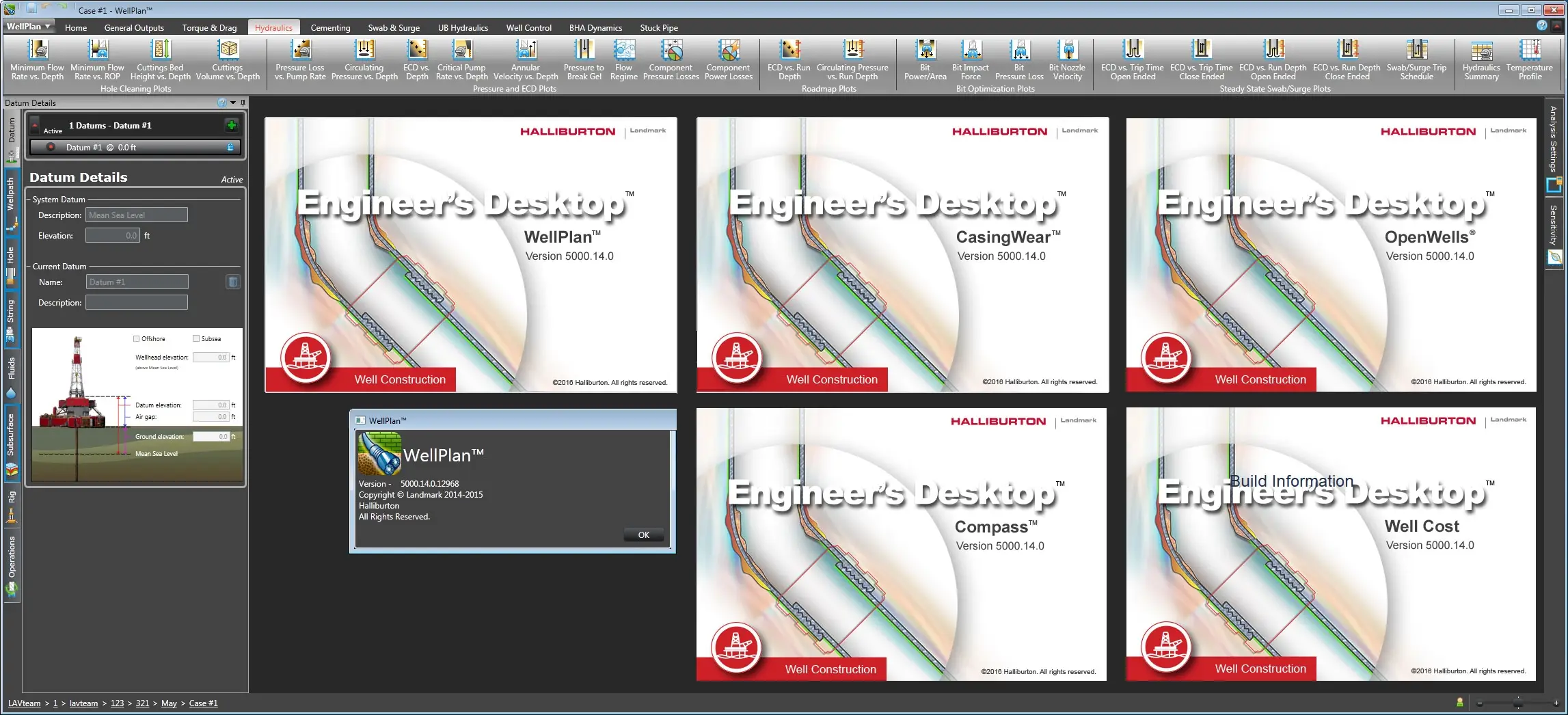
Task: Open ECD vs. Trip Time Close Ended plot
Action: (x=1202, y=60)
